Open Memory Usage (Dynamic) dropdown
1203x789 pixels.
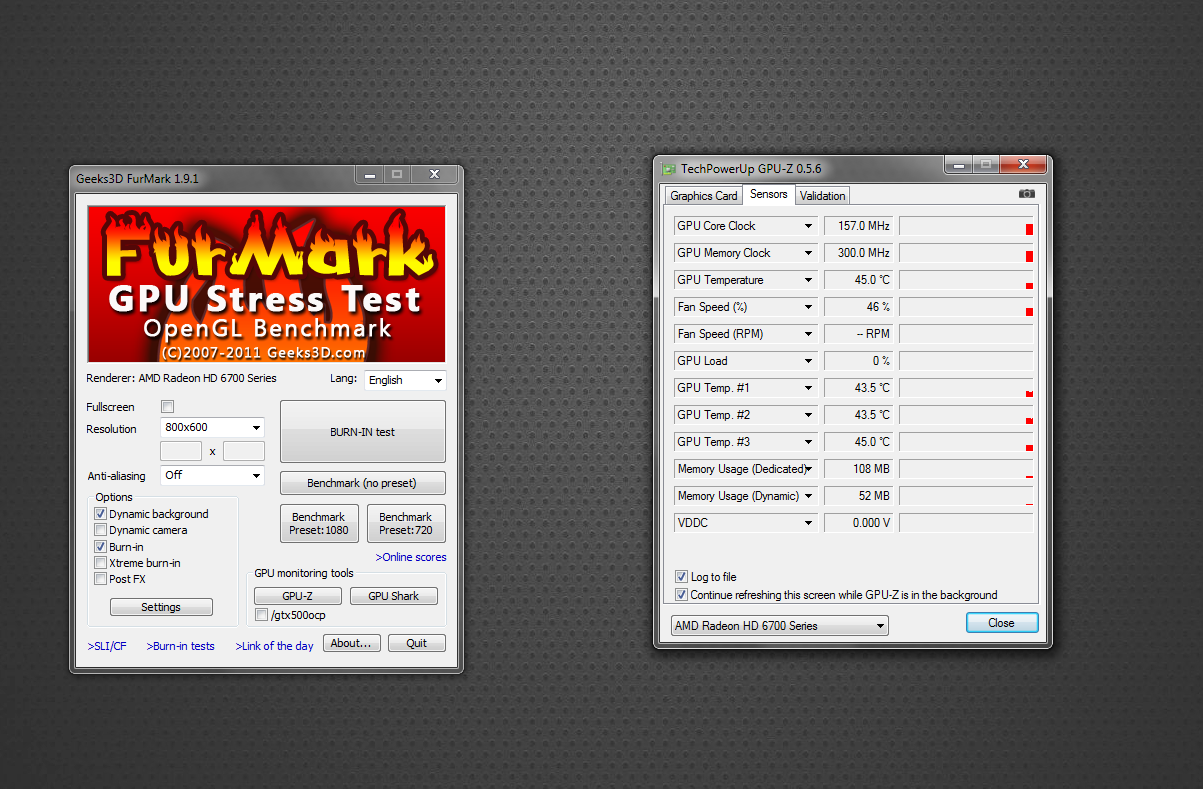pyautogui.click(x=808, y=496)
